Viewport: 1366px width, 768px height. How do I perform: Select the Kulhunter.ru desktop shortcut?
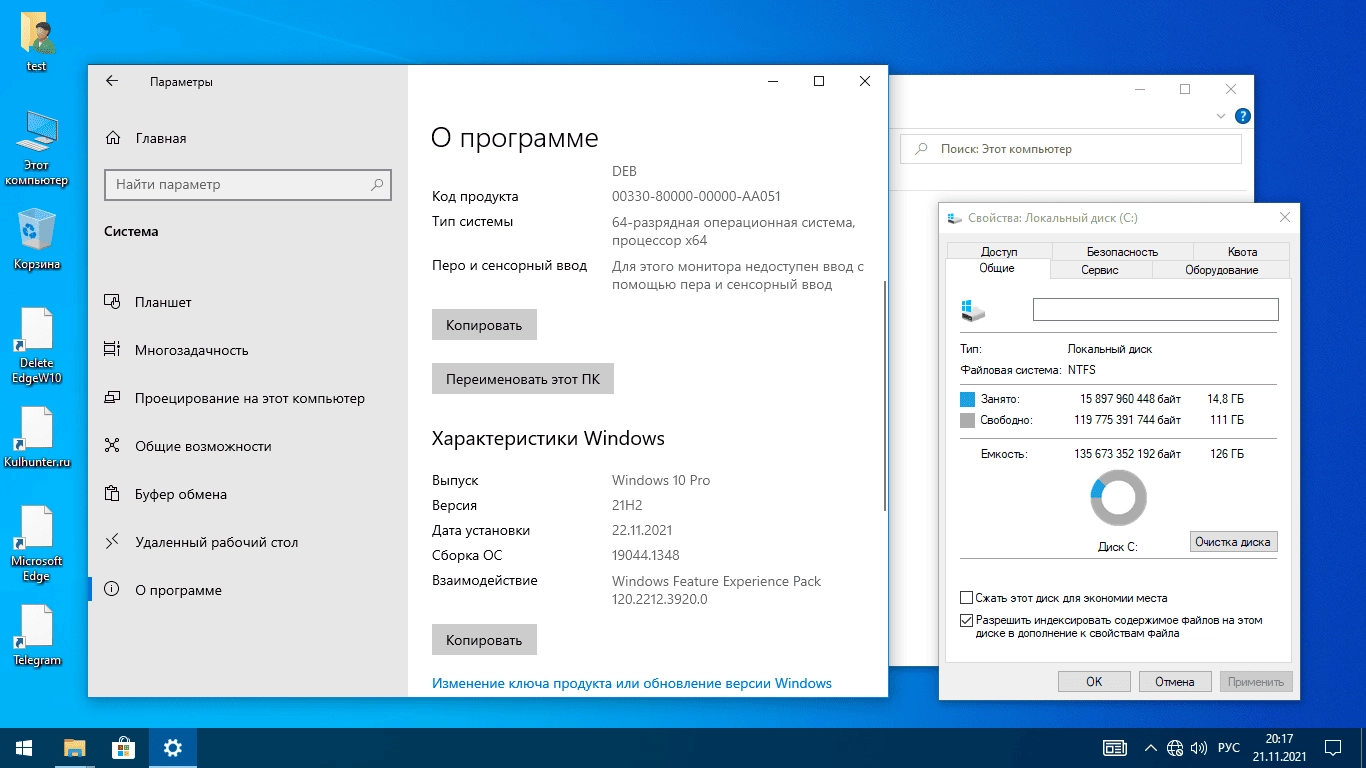[37, 438]
